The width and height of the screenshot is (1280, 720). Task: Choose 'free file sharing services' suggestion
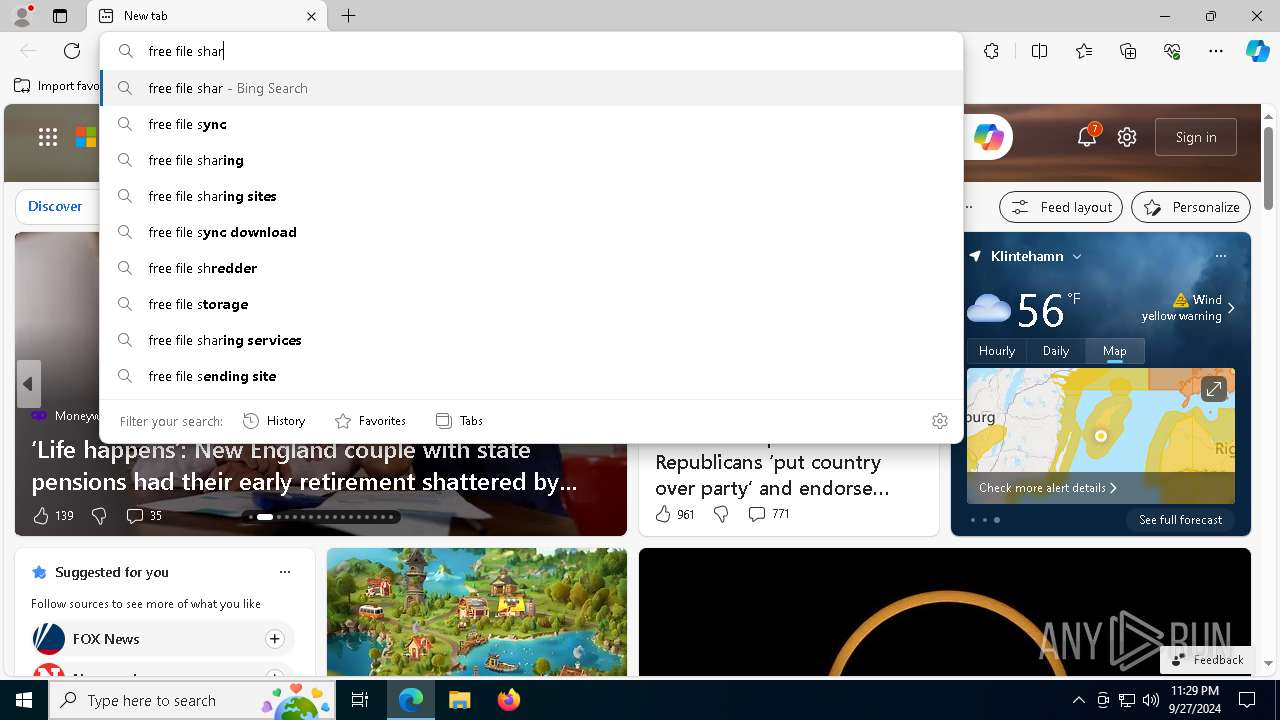[531, 340]
